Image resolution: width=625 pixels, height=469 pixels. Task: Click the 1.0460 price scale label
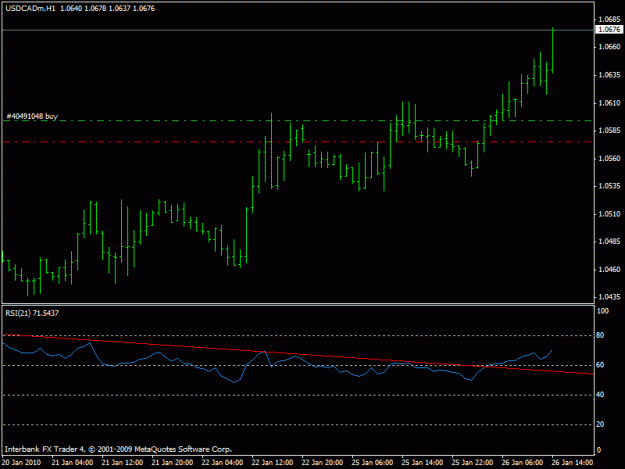(x=609, y=269)
